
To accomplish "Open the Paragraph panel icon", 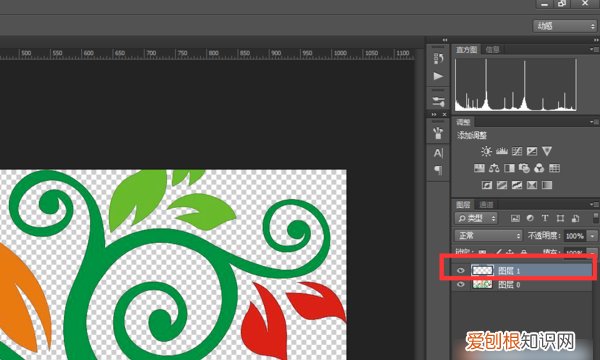I will (438, 170).
